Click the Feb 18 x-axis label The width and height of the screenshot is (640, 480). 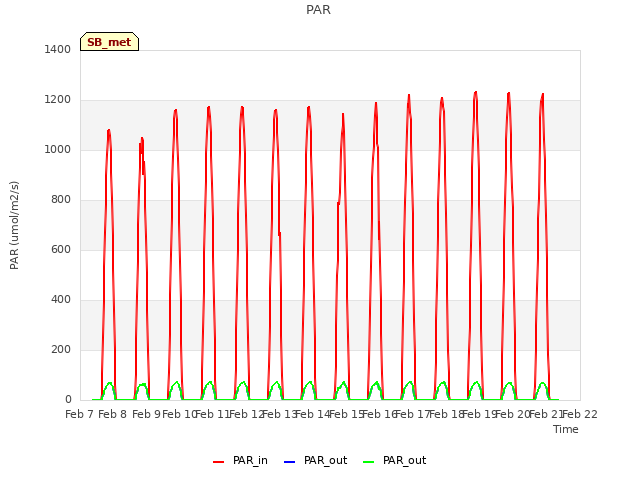click(x=447, y=414)
